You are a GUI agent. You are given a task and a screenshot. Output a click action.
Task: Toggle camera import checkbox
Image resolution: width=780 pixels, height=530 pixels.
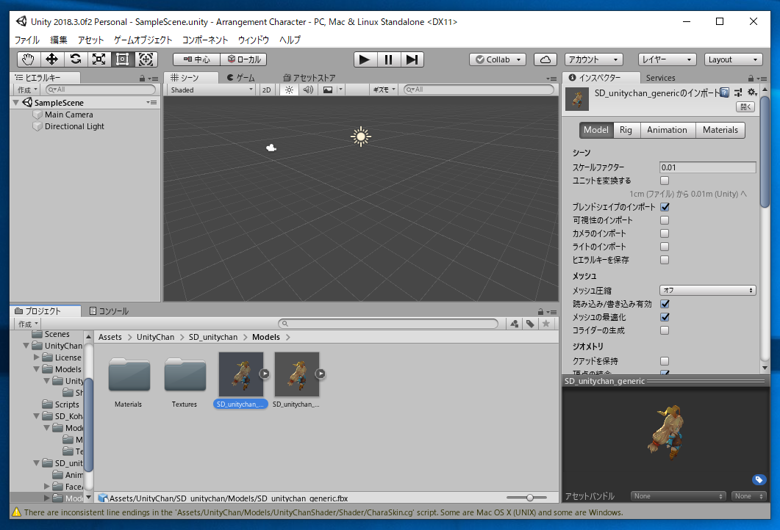pos(665,233)
